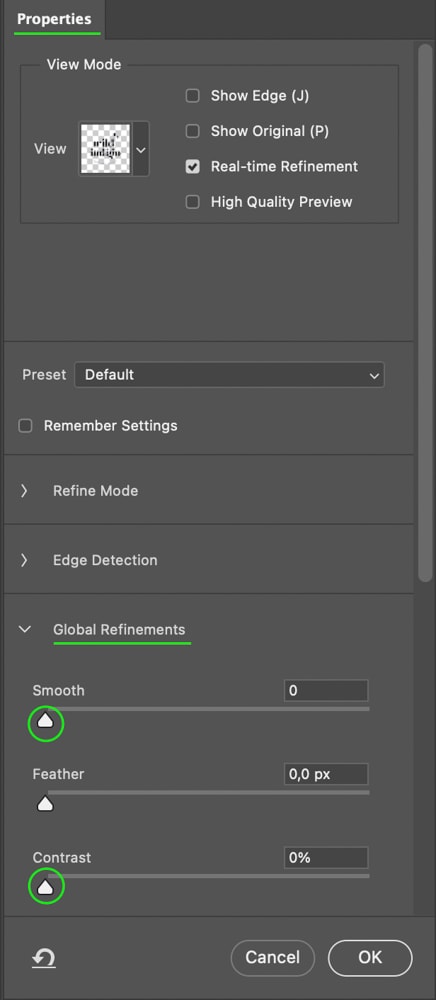Check the Remember Settings box
The image size is (436, 1000).
tap(25, 425)
